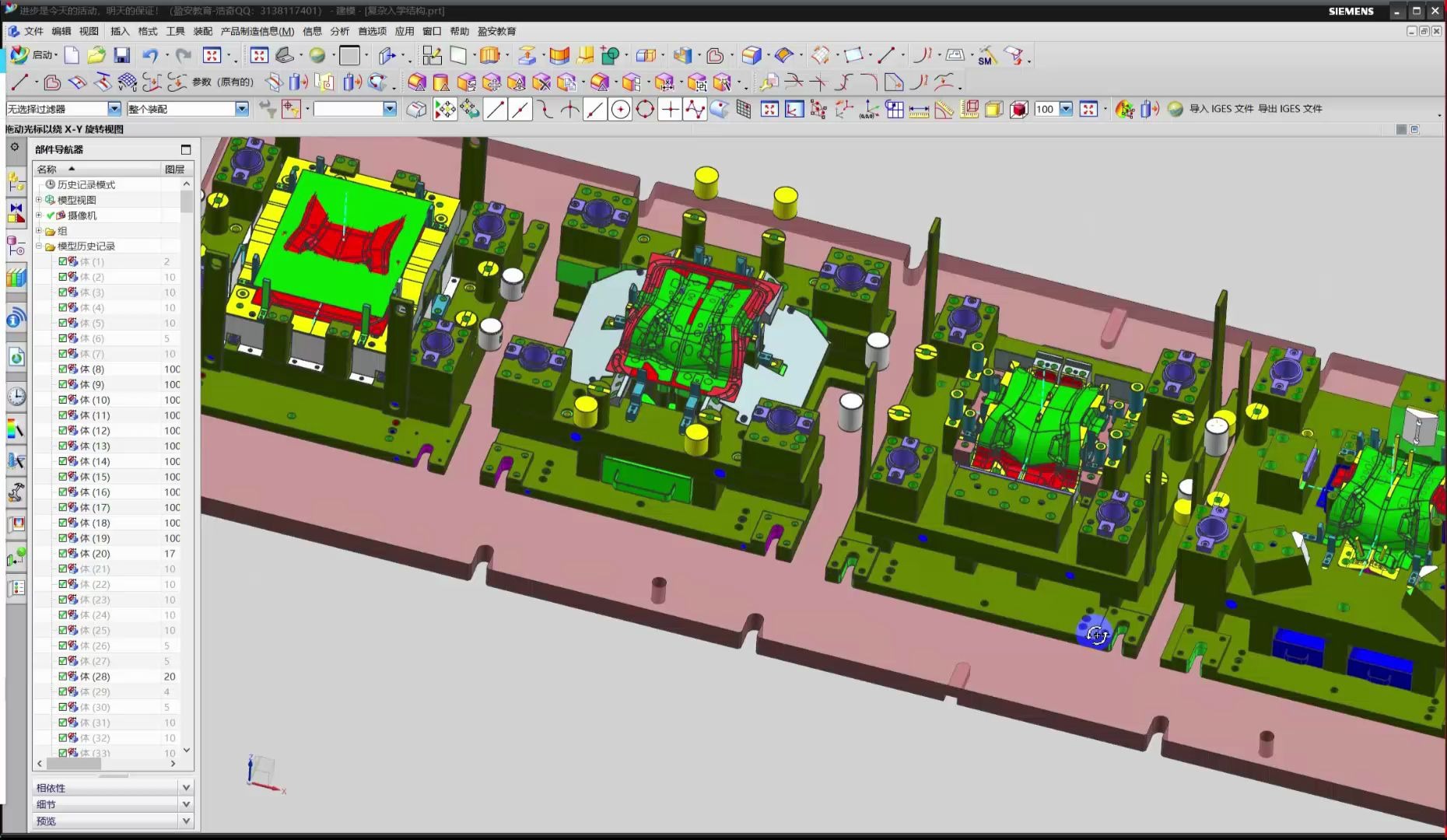Image resolution: width=1447 pixels, height=840 pixels.
Task: Open the books Reuse Library sidebar tab
Action: 16,278
